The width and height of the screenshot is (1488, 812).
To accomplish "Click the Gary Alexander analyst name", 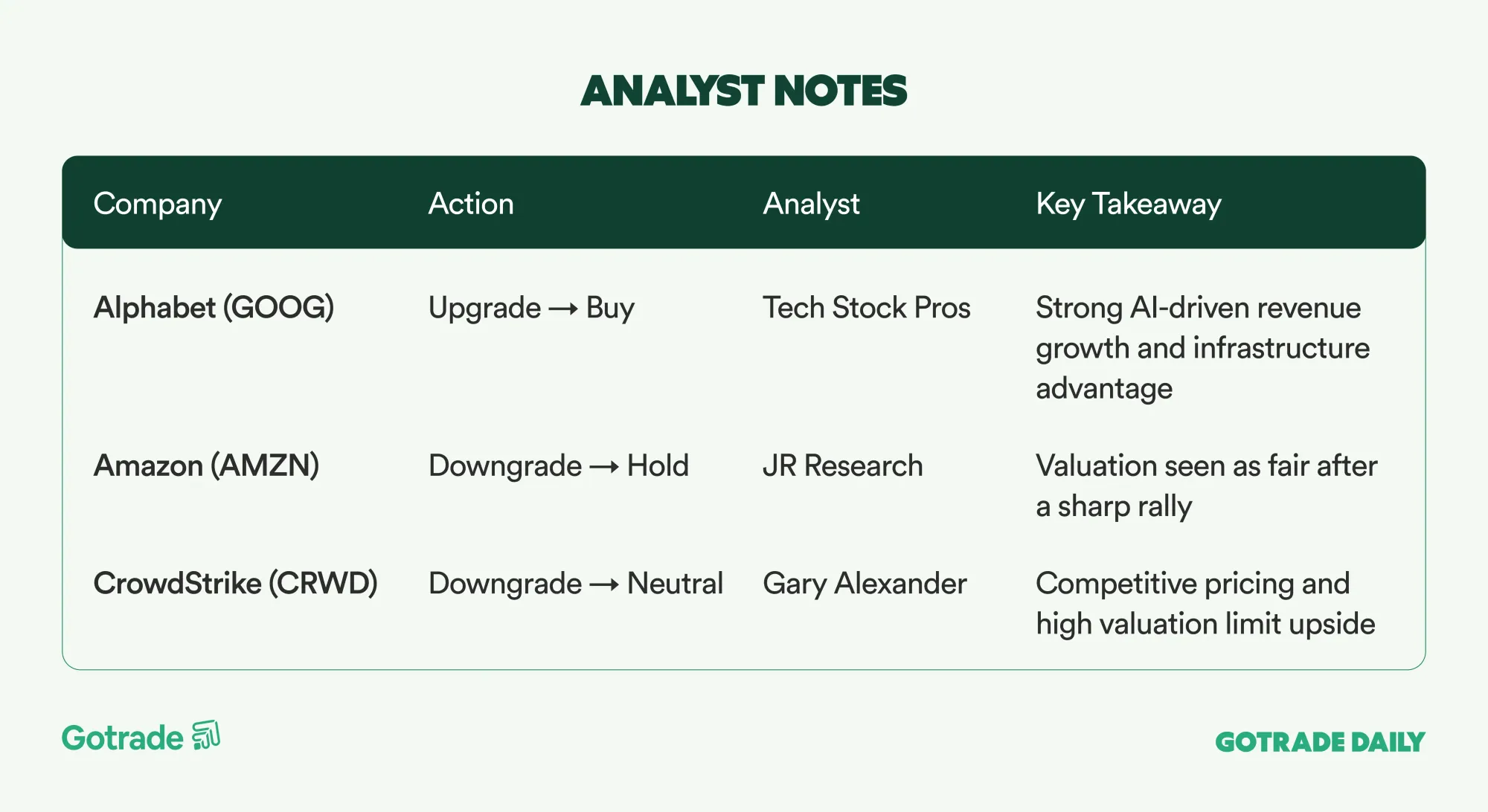I will tap(865, 584).
